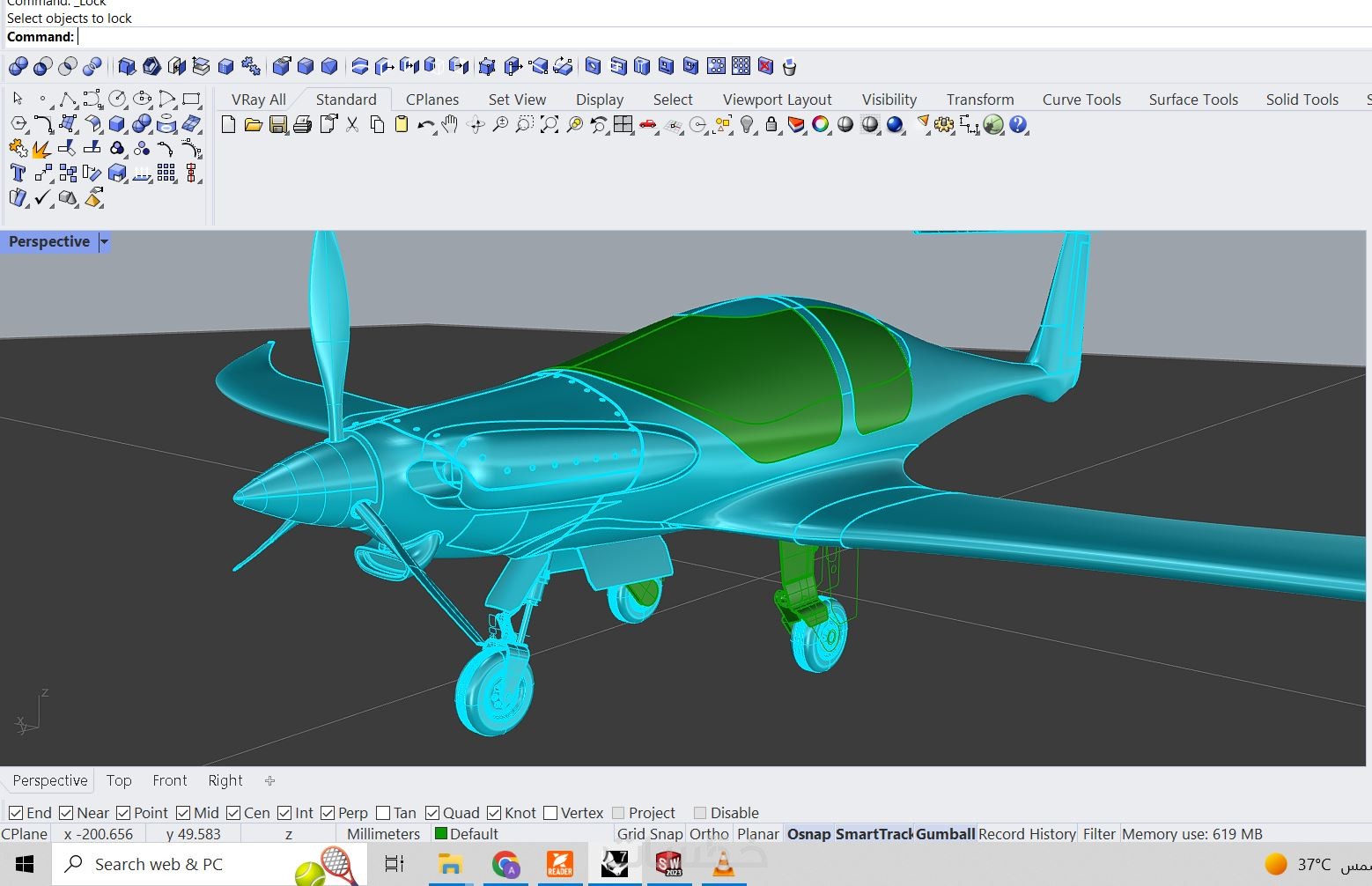Switch to the Top viewport tab
This screenshot has width=1372, height=886.
pyautogui.click(x=119, y=780)
